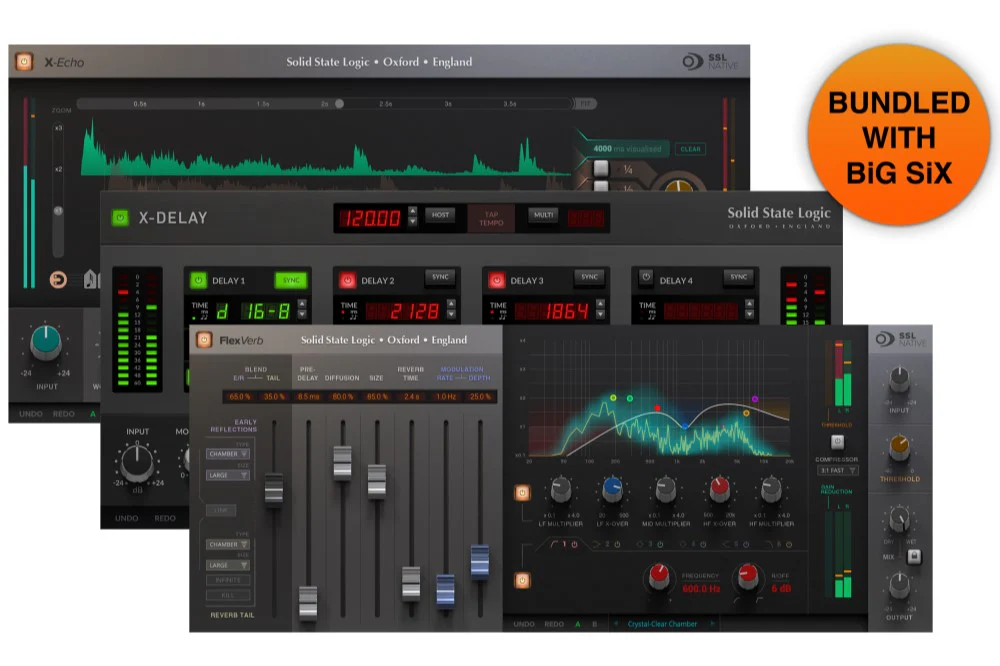The height and width of the screenshot is (666, 1000).
Task: Select filter band 2 tab
Action: [607, 544]
